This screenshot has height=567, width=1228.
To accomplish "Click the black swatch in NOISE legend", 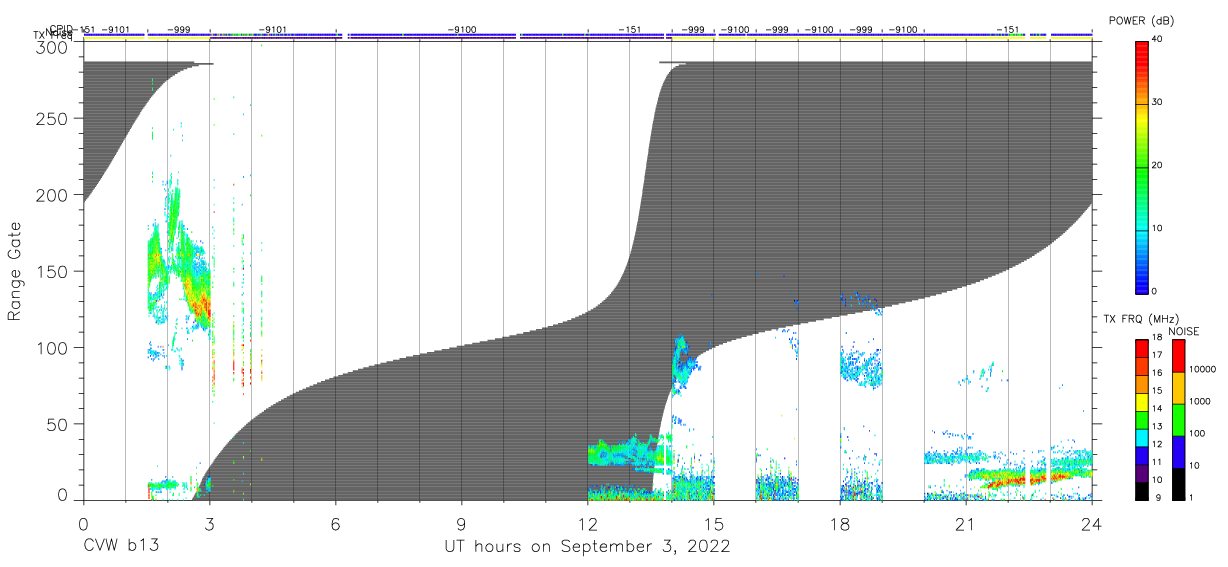I will coord(1179,484).
